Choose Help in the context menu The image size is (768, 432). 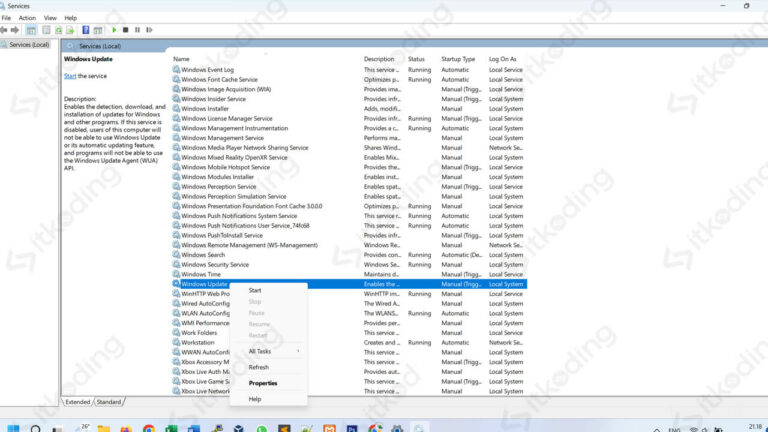268,399
